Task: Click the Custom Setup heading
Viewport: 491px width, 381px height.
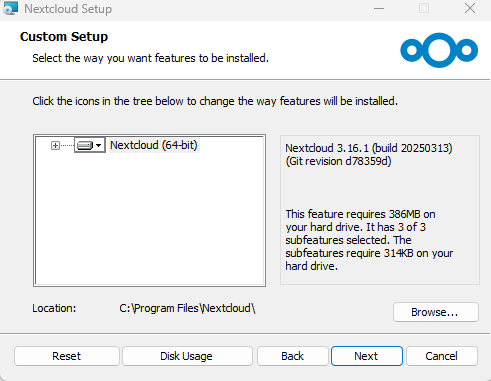Action: pos(64,37)
